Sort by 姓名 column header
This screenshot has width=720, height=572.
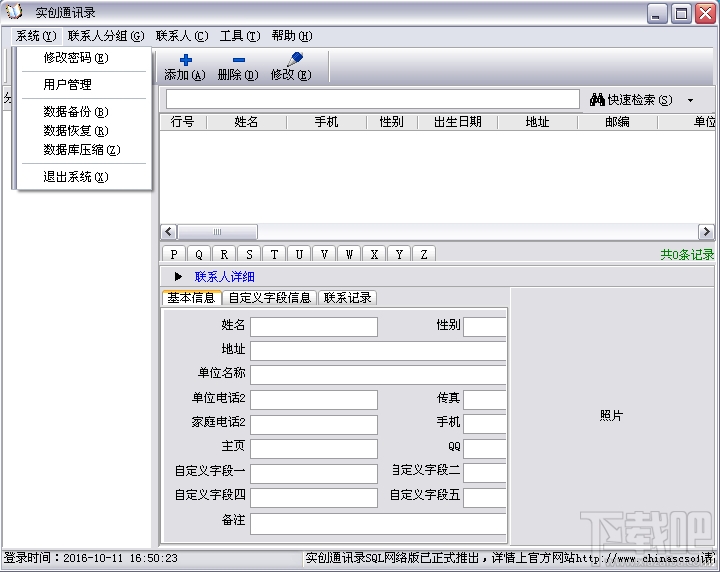coord(247,122)
